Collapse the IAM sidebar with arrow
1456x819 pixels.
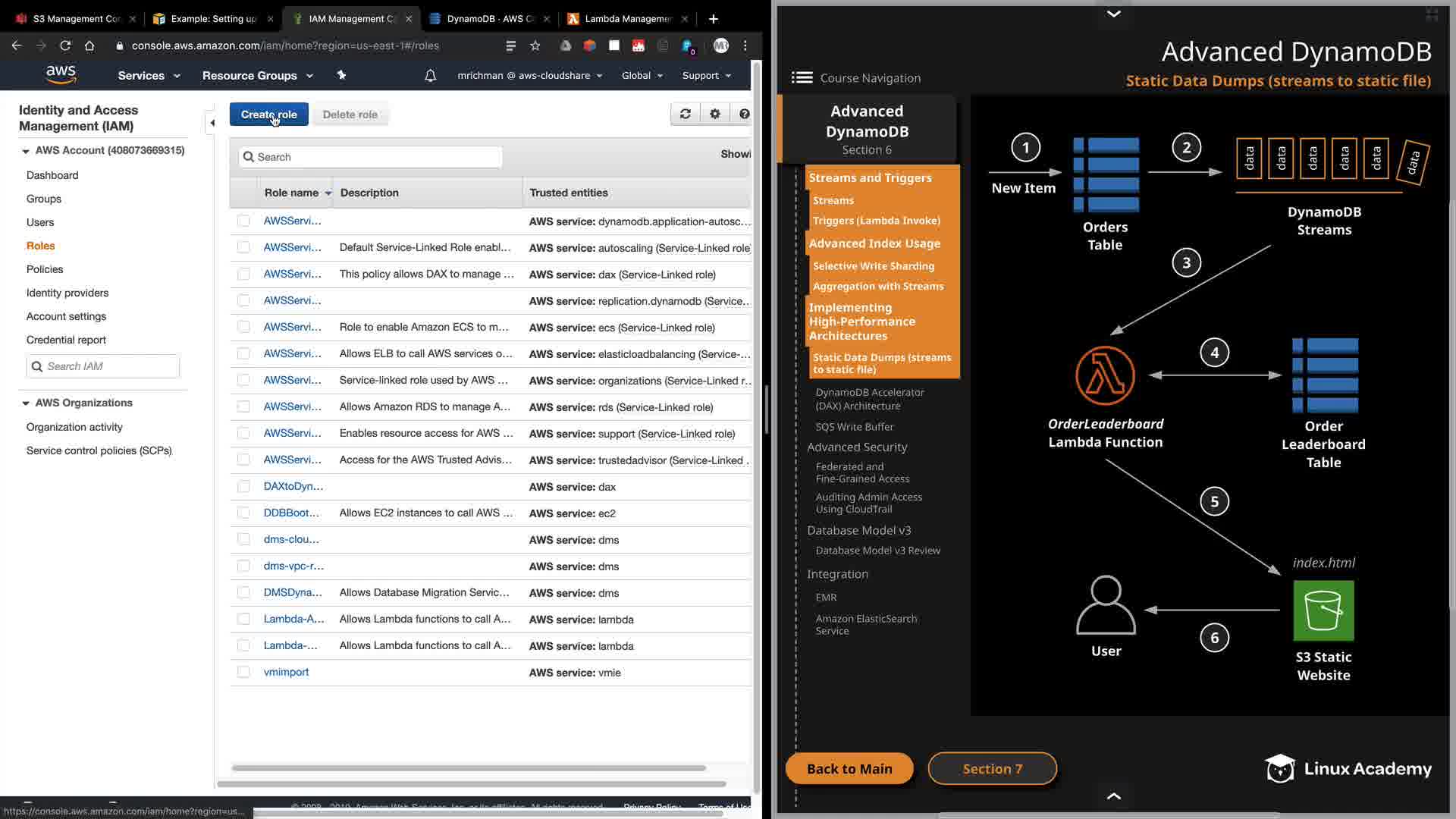[212, 122]
